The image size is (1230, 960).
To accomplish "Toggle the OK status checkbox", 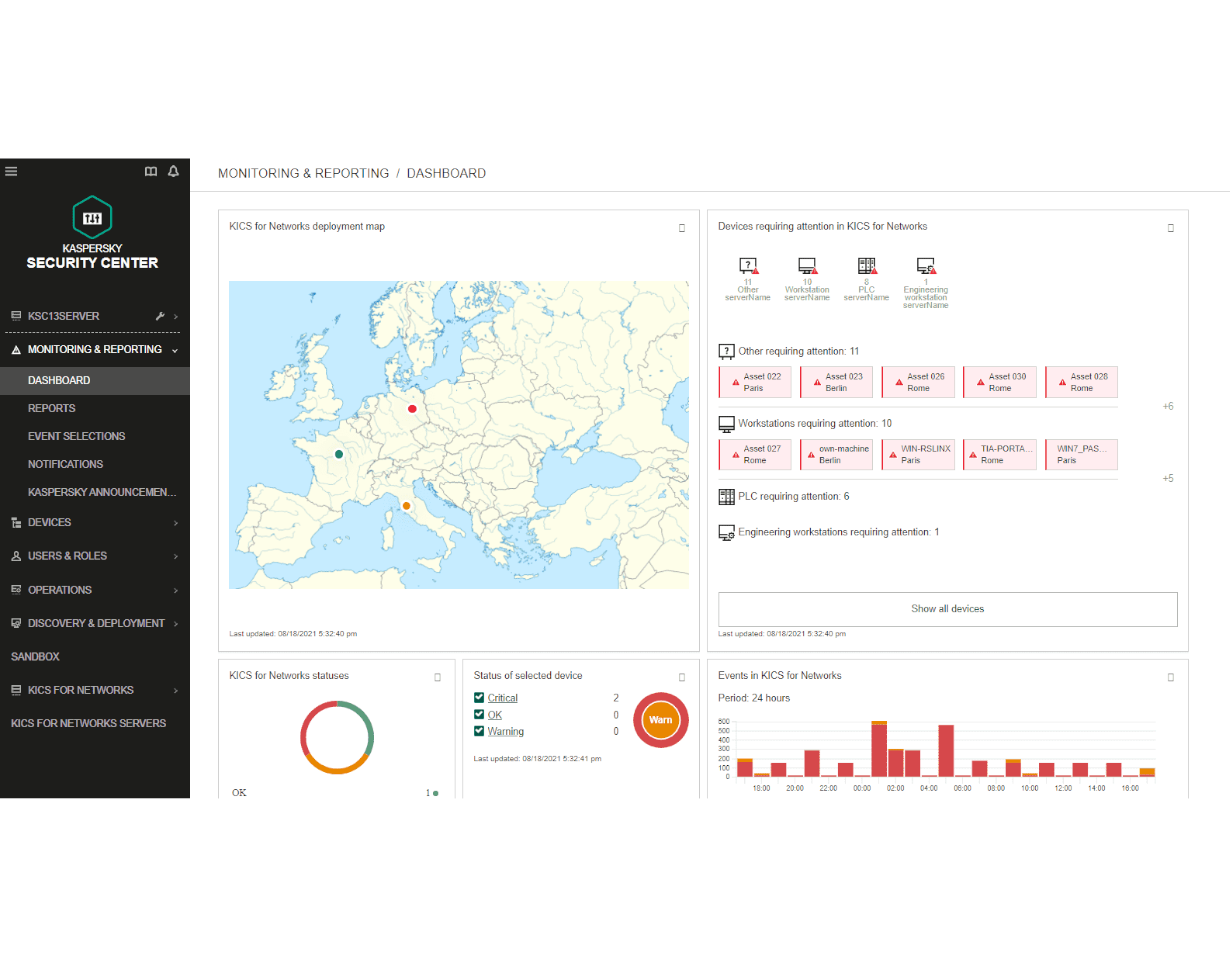I will pos(479,715).
